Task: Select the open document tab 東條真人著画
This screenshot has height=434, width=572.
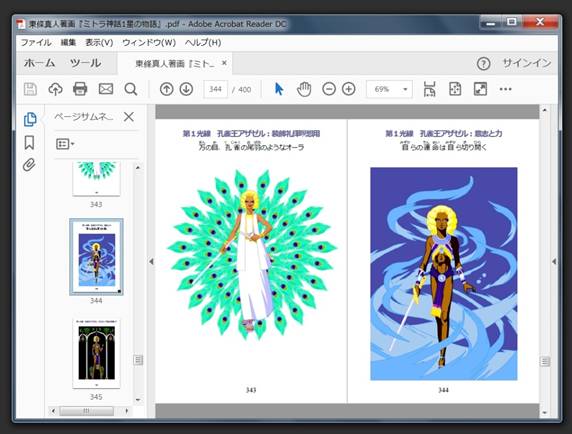Action: pyautogui.click(x=175, y=64)
